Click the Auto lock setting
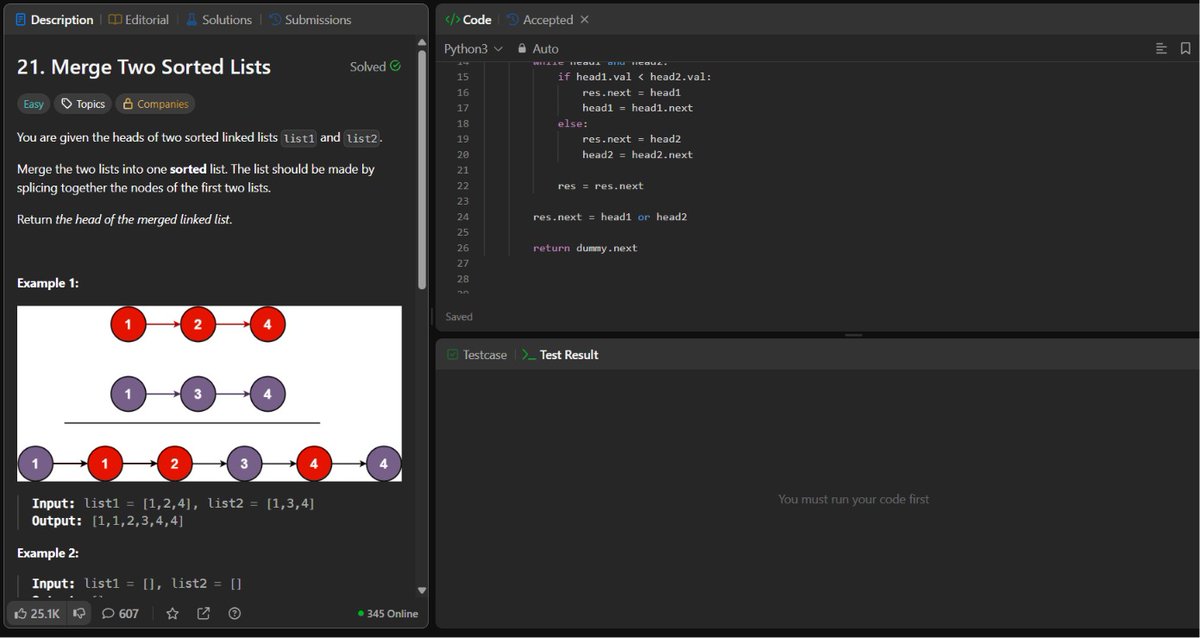The image size is (1200, 638). (x=537, y=48)
